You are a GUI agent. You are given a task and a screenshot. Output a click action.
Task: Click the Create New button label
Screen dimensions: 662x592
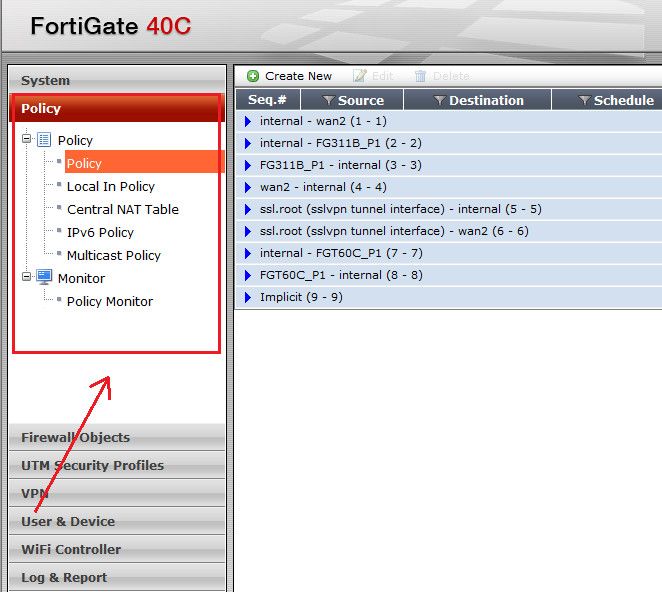[x=298, y=76]
